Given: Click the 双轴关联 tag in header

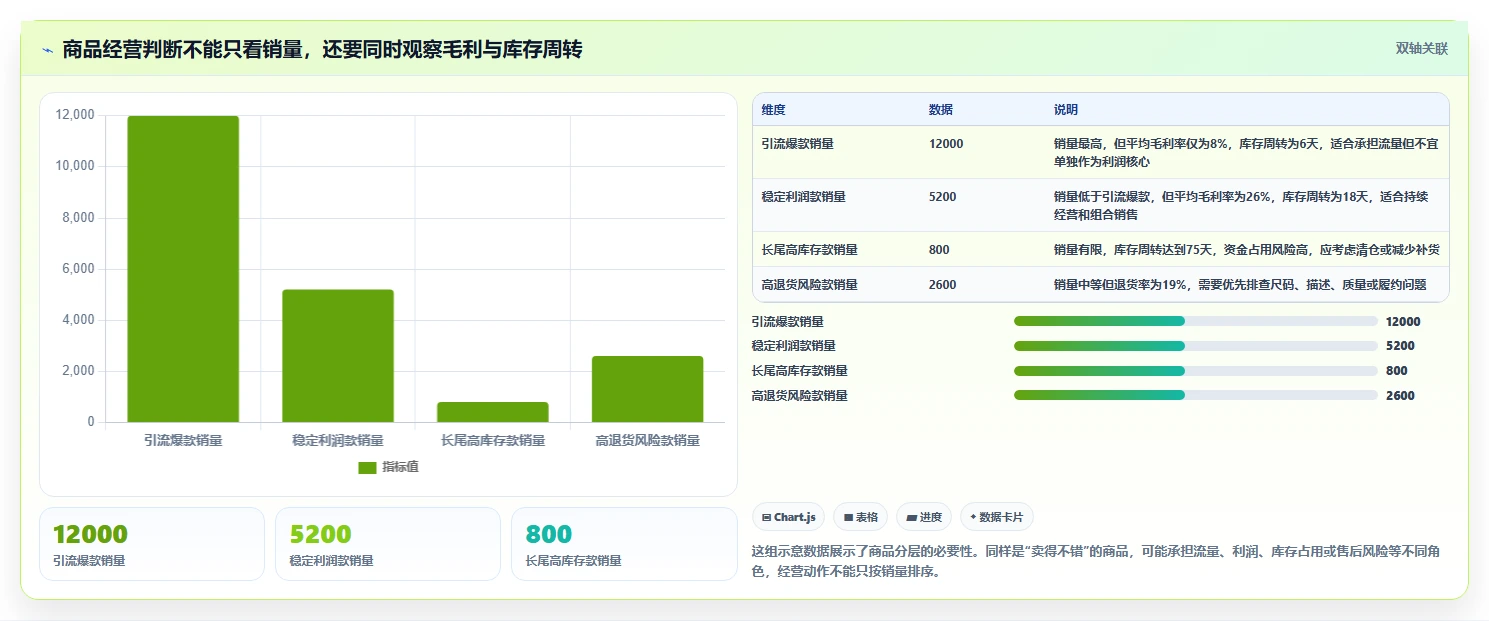Looking at the screenshot, I should tap(1421, 49).
